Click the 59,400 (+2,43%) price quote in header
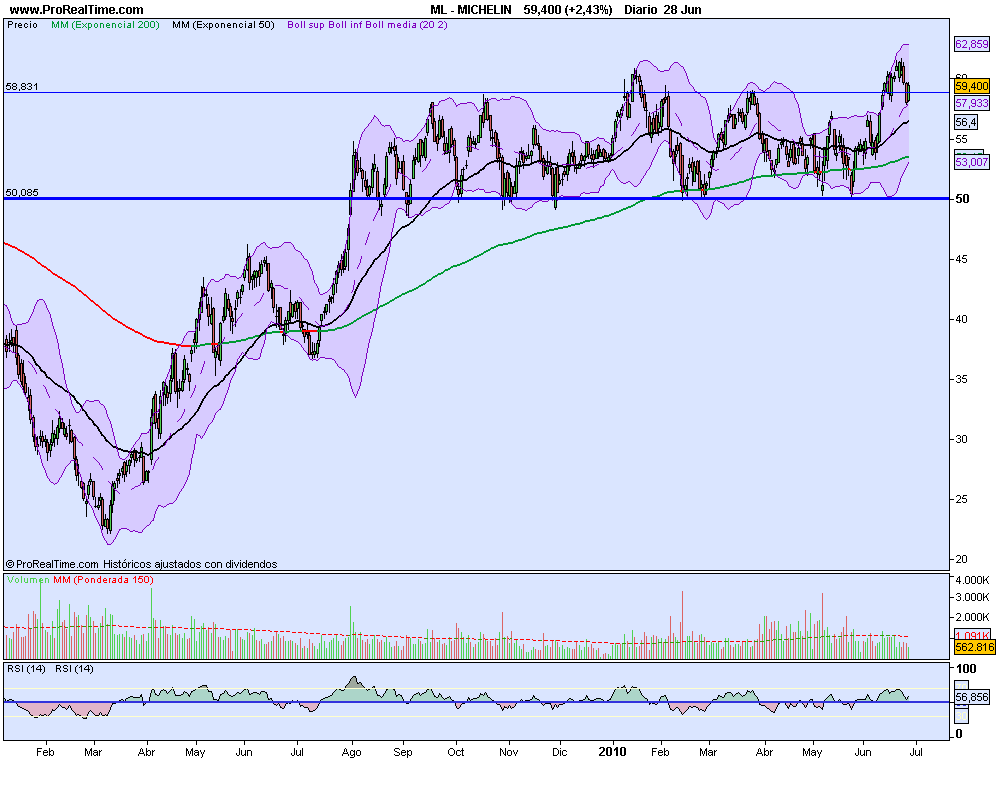 [568, 10]
